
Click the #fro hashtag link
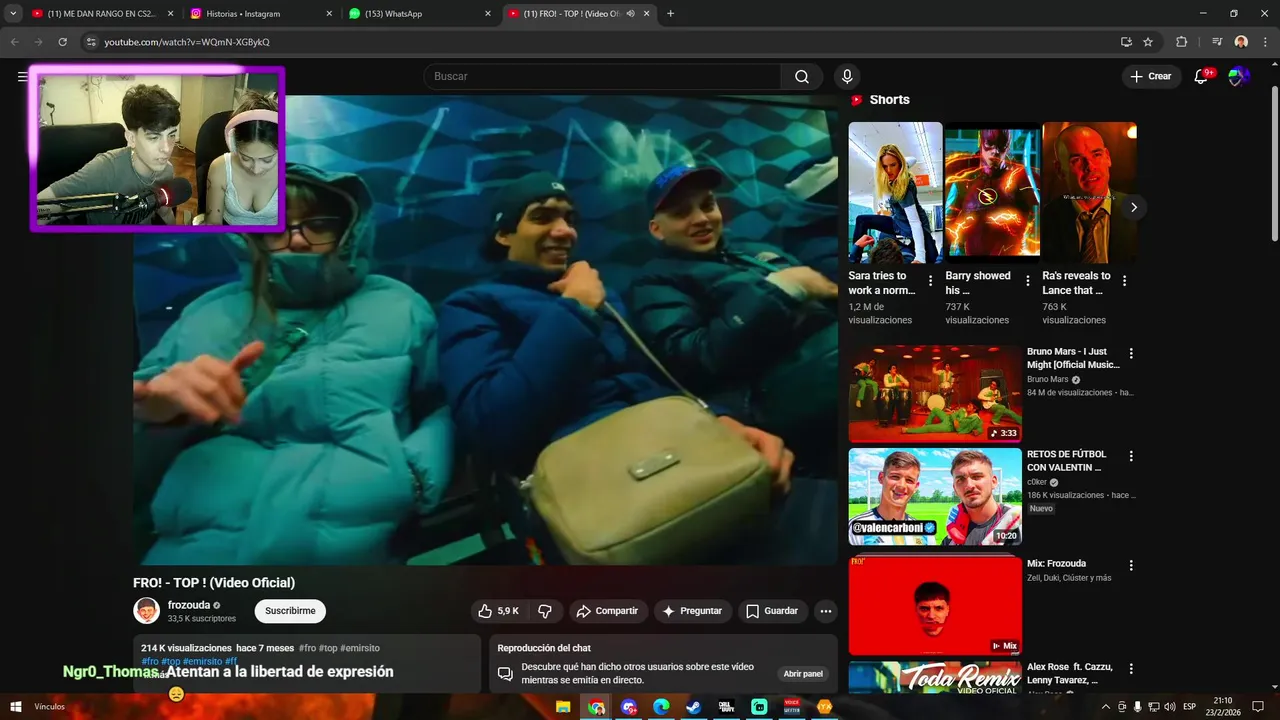click(x=150, y=661)
